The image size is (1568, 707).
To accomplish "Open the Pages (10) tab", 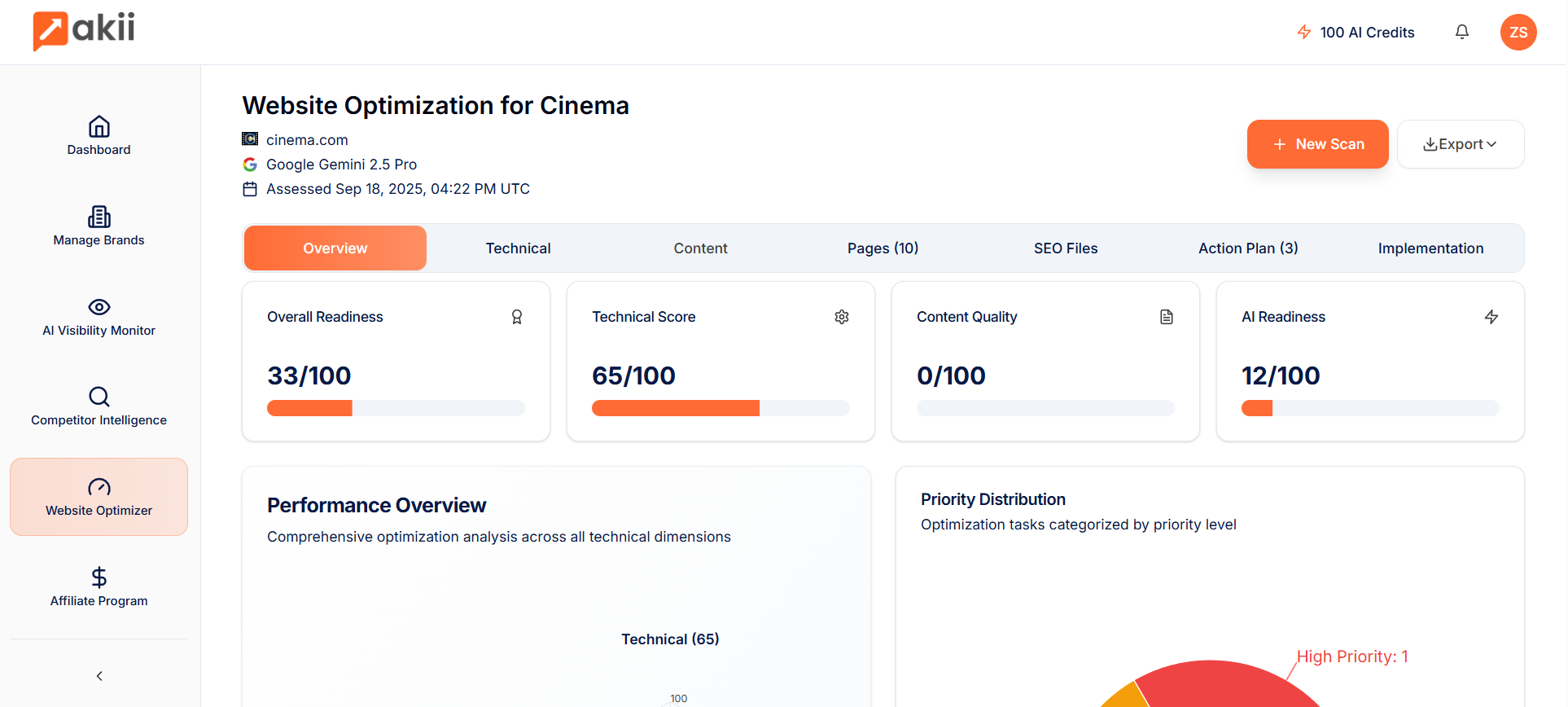I will tap(883, 248).
